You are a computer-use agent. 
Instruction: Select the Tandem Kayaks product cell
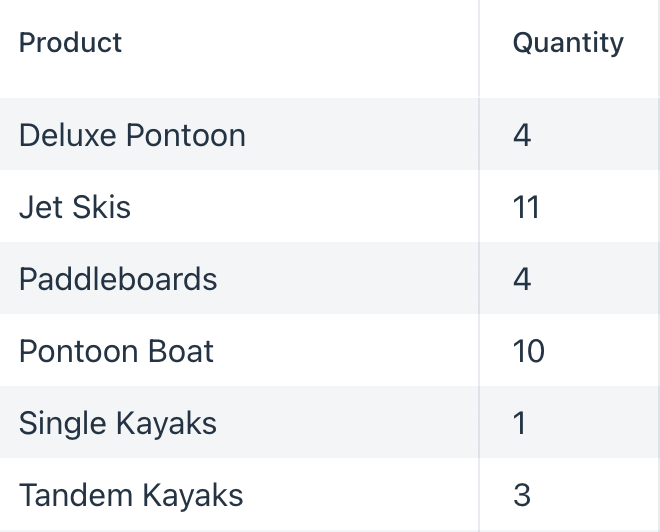click(x=239, y=495)
